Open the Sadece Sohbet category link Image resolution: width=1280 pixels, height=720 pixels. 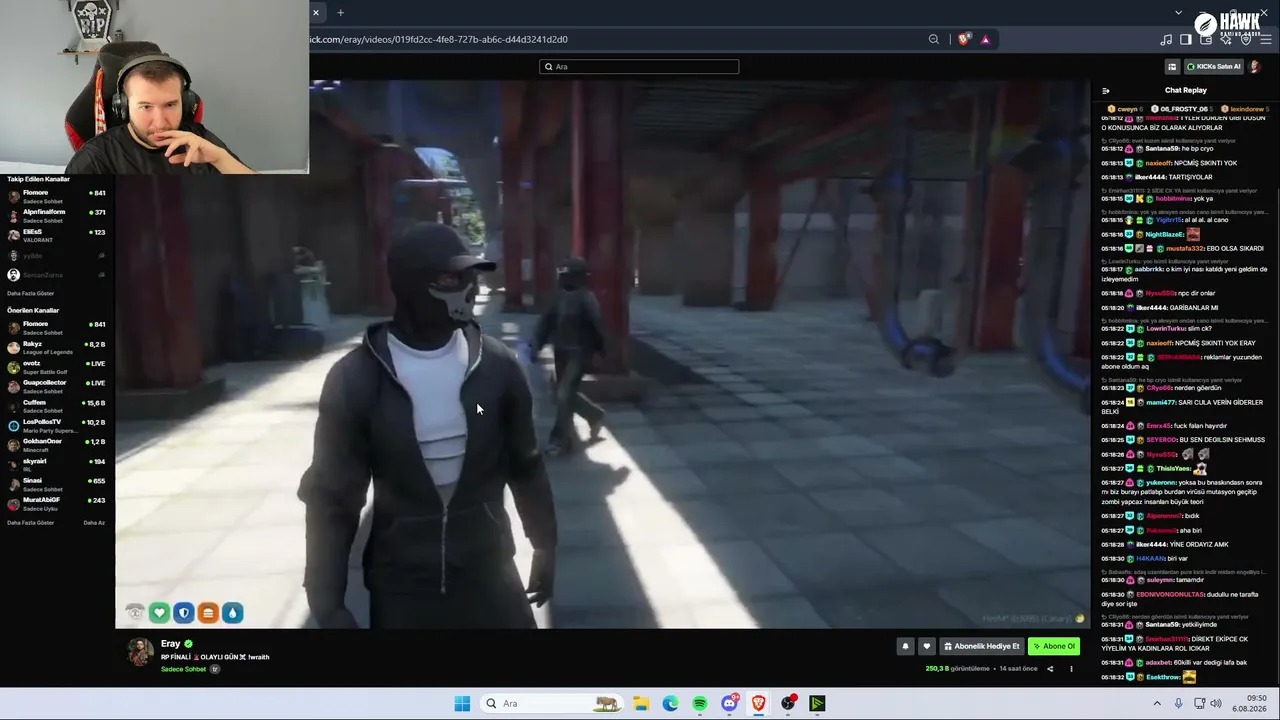tap(183, 669)
